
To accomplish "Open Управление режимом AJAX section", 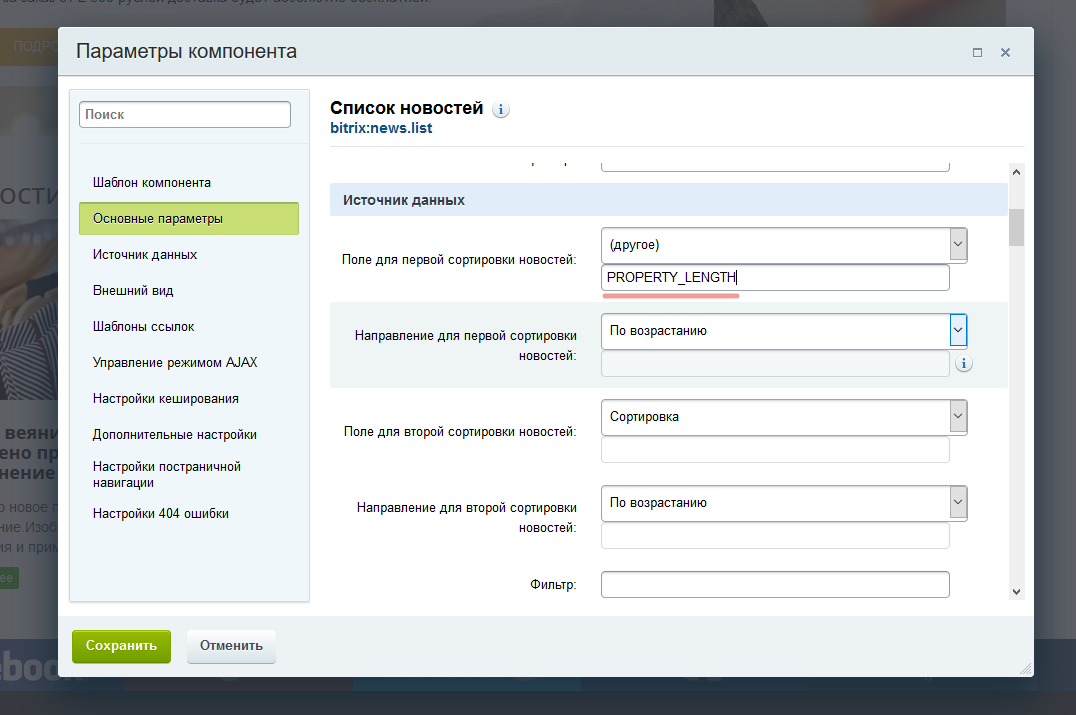I will pyautogui.click(x=175, y=363).
